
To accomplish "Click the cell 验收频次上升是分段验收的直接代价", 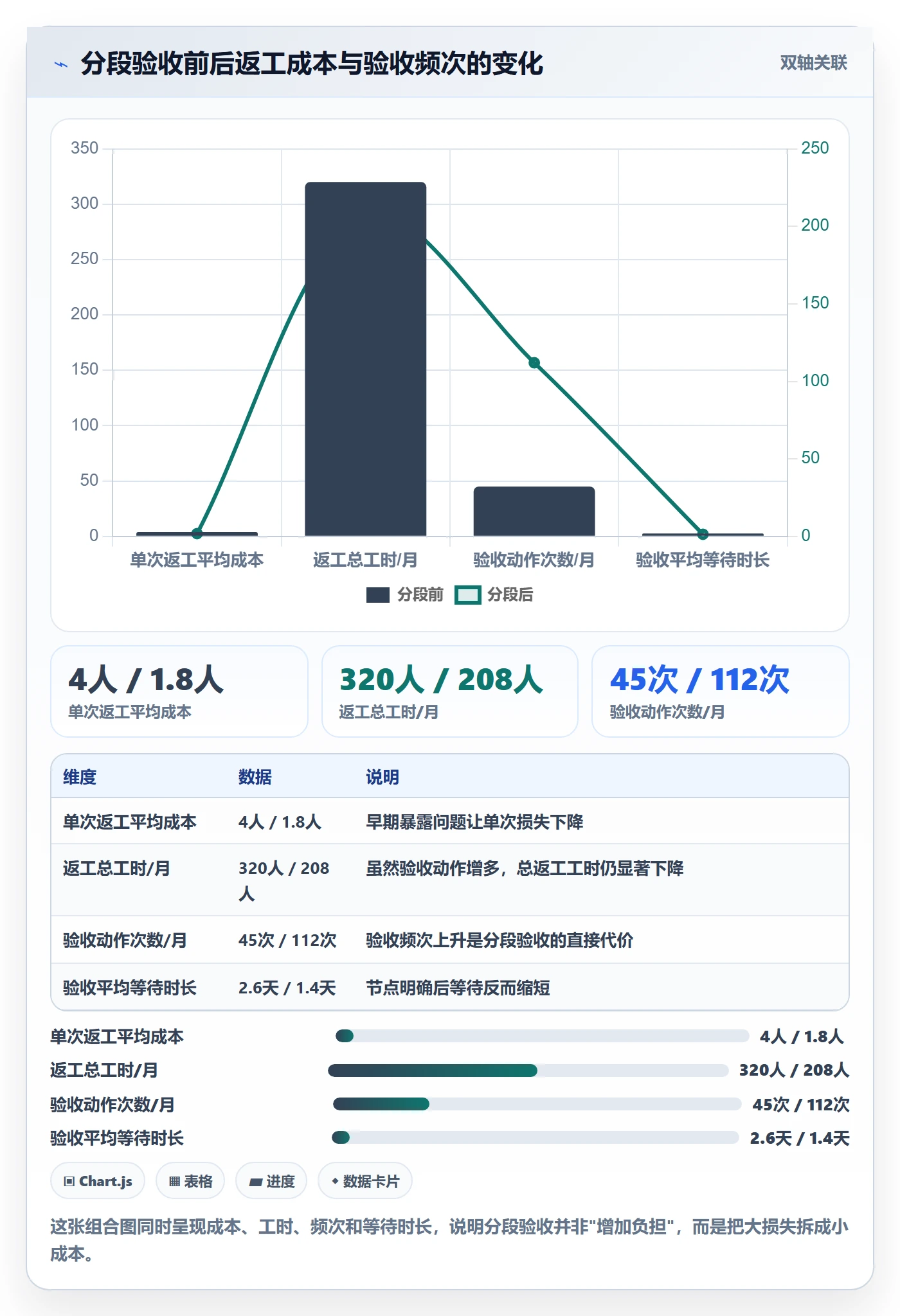I will pos(500,940).
